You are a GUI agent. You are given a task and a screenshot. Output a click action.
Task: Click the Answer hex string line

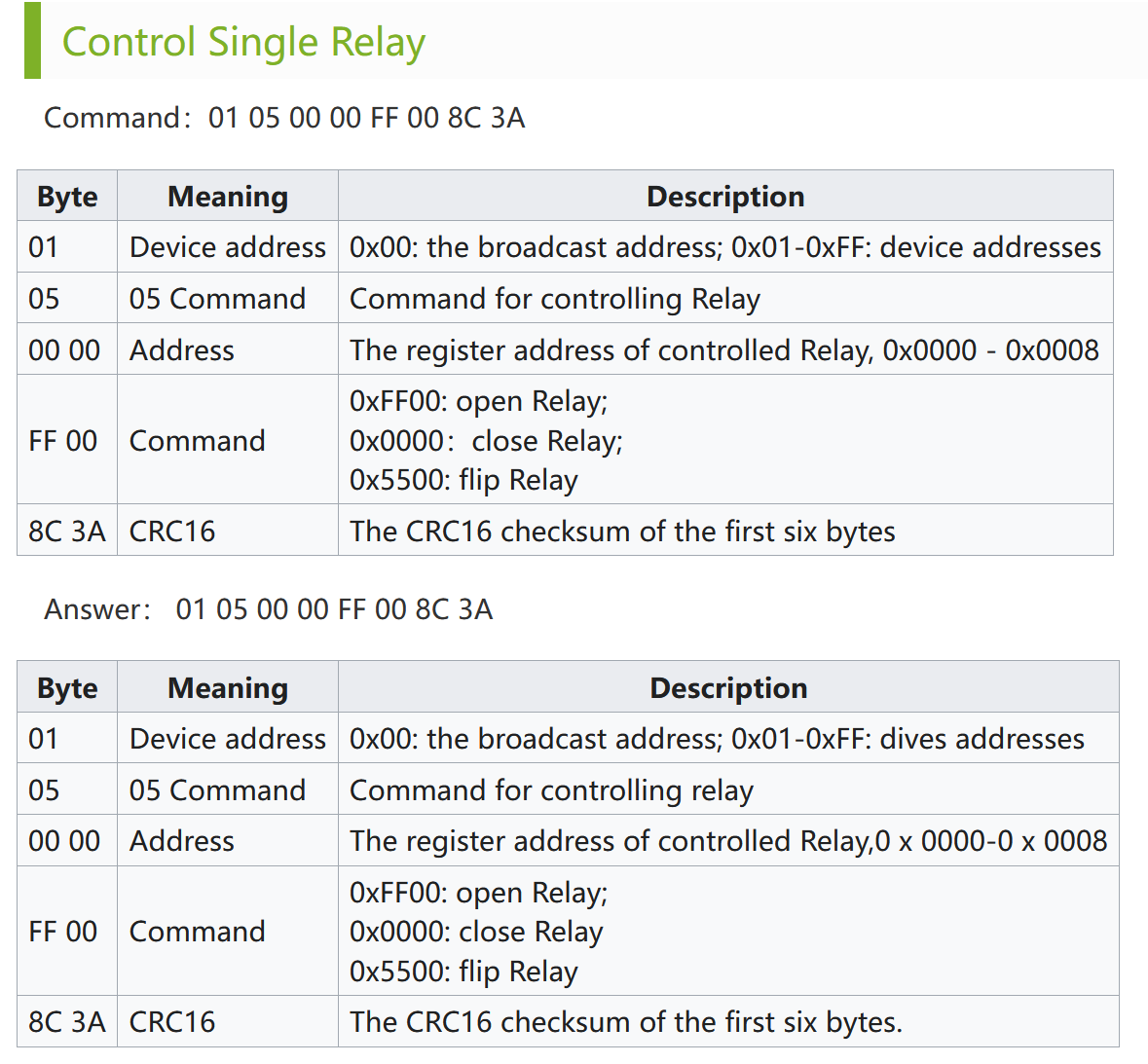pos(269,609)
